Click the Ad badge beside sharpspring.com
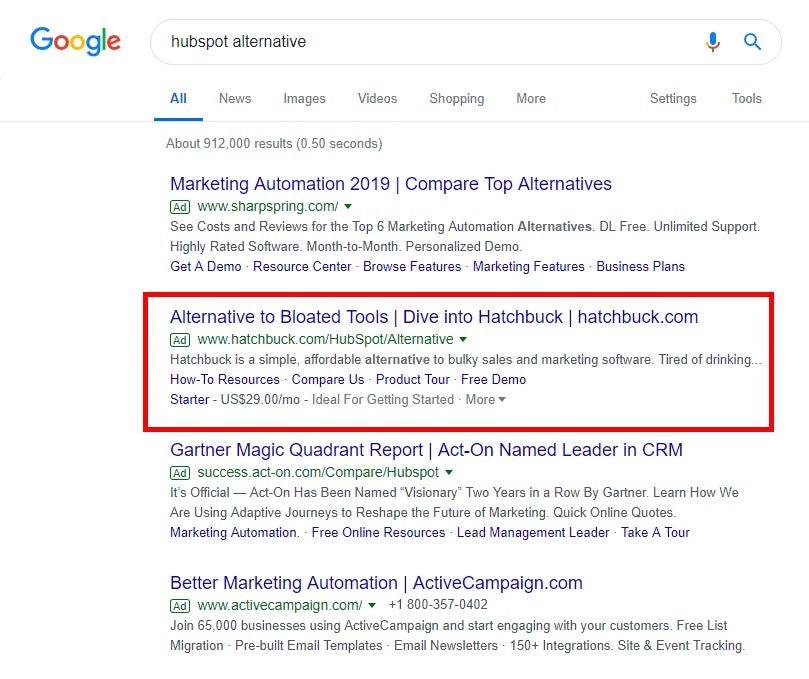This screenshot has width=809, height=679. point(180,207)
